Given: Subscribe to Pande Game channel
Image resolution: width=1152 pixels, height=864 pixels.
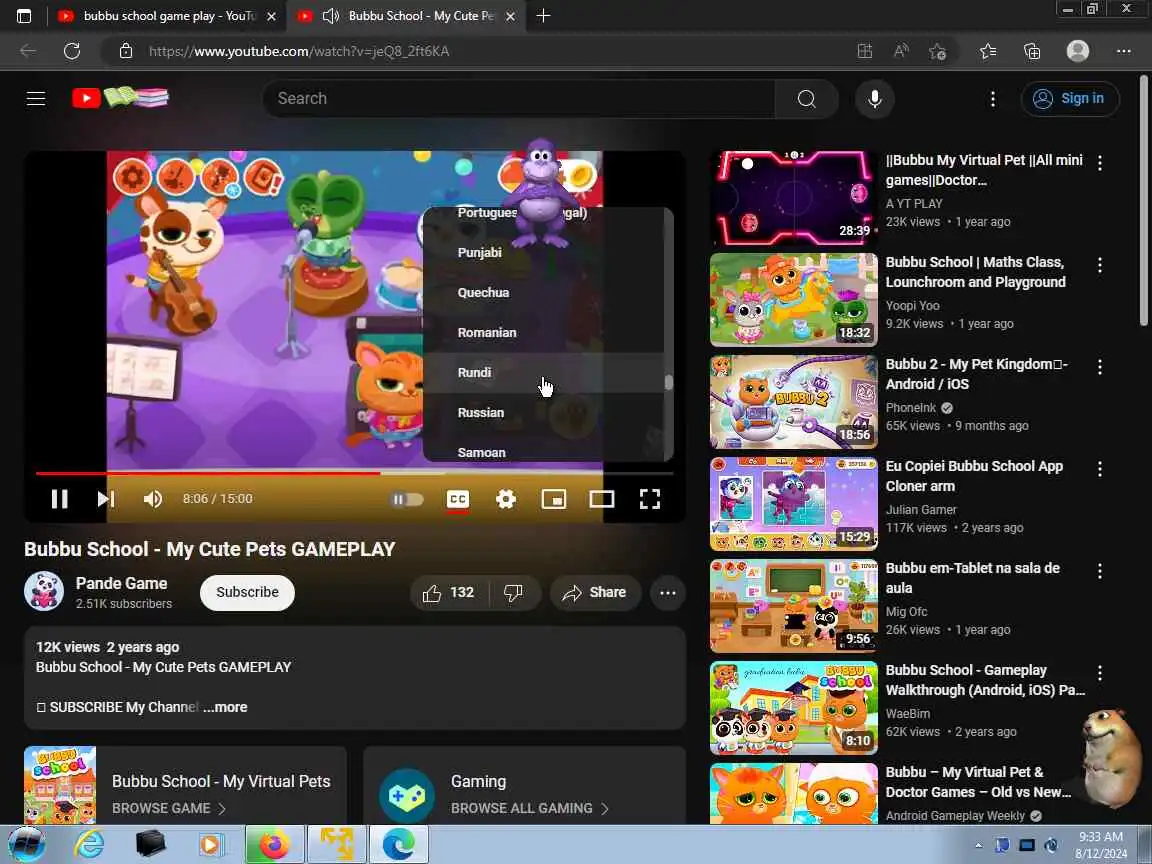Looking at the screenshot, I should 248,593.
